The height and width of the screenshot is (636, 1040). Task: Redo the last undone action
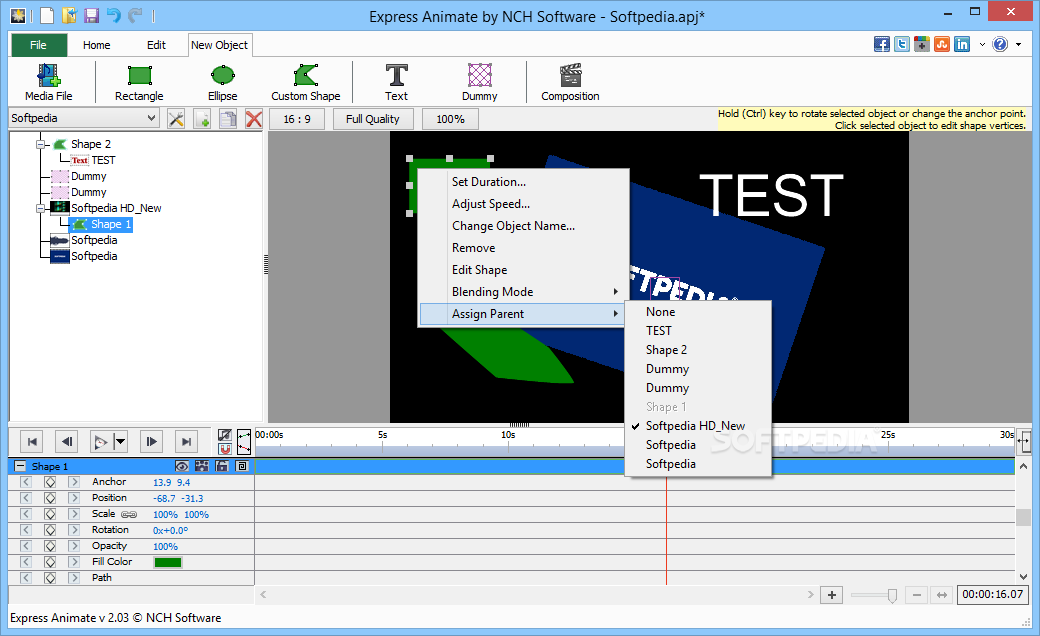point(135,15)
